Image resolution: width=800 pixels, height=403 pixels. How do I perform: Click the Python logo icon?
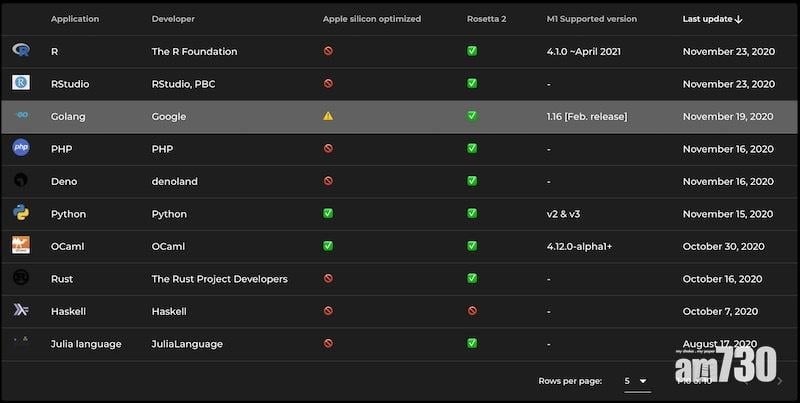pos(21,213)
